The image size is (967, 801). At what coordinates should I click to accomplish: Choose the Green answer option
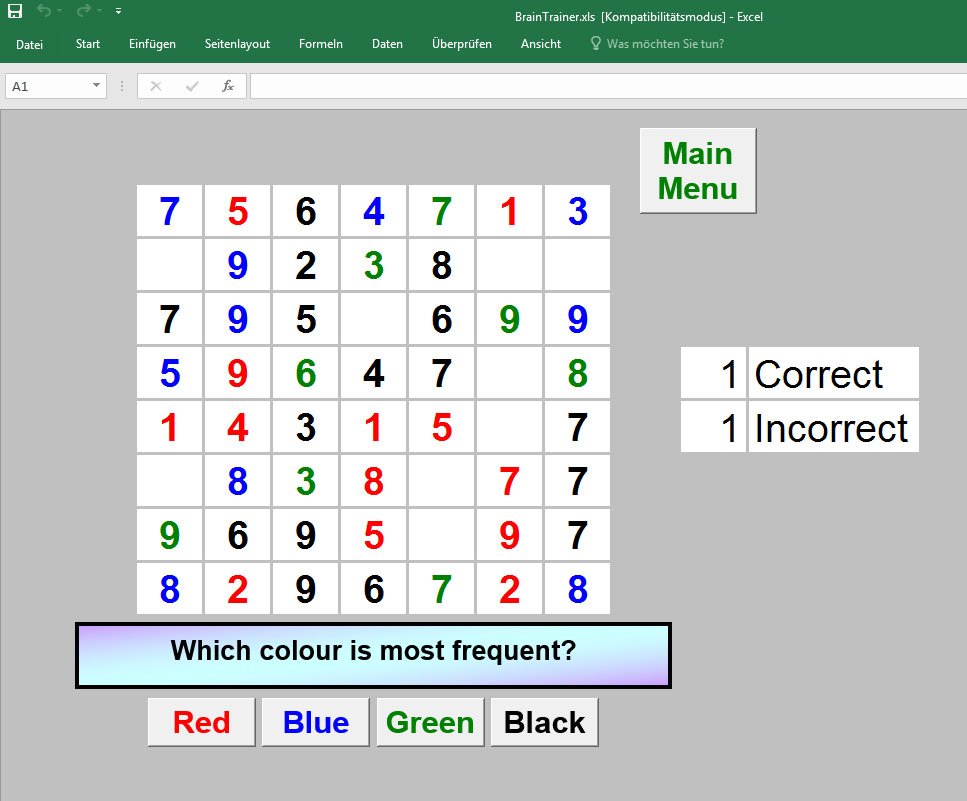click(430, 722)
